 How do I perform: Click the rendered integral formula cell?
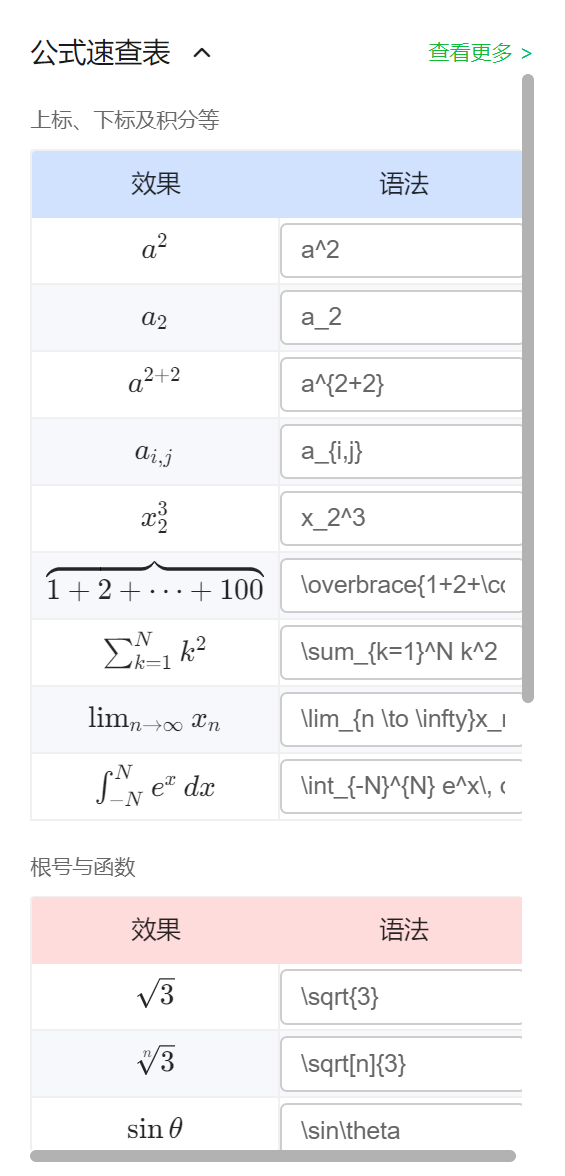[155, 787]
